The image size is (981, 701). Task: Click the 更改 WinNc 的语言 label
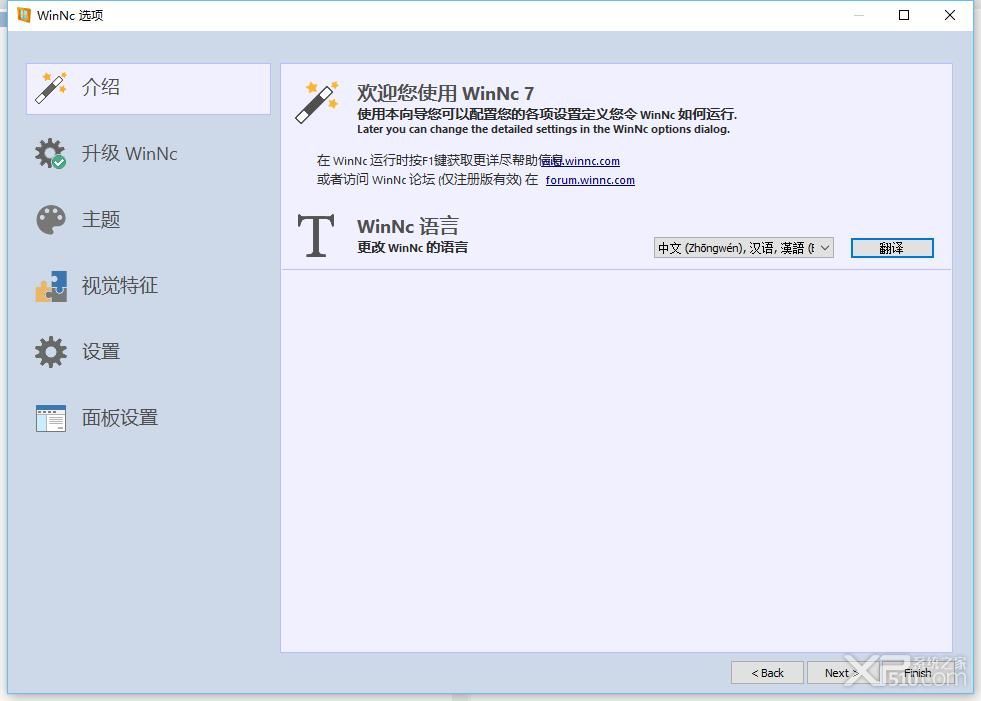(x=412, y=247)
